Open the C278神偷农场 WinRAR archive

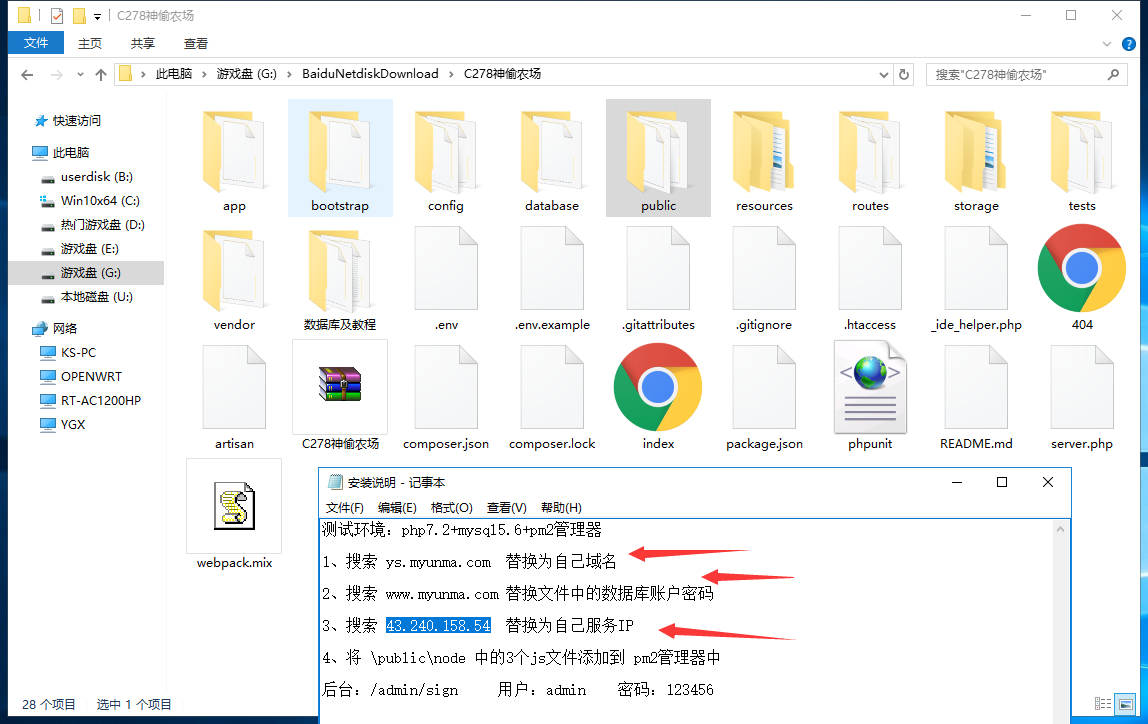click(340, 388)
